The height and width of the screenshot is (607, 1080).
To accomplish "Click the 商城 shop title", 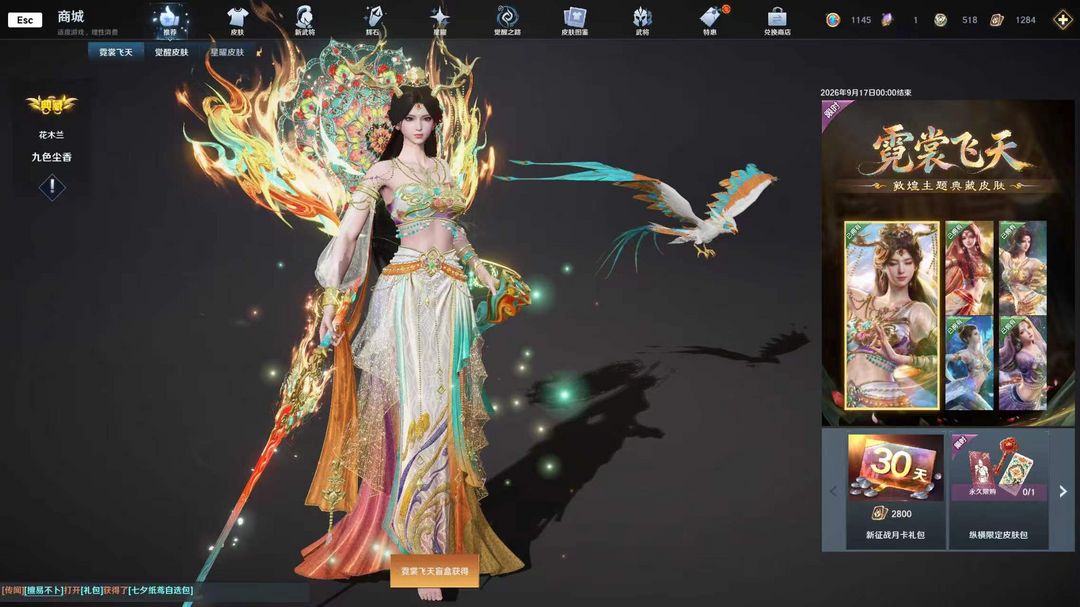I will coord(71,16).
